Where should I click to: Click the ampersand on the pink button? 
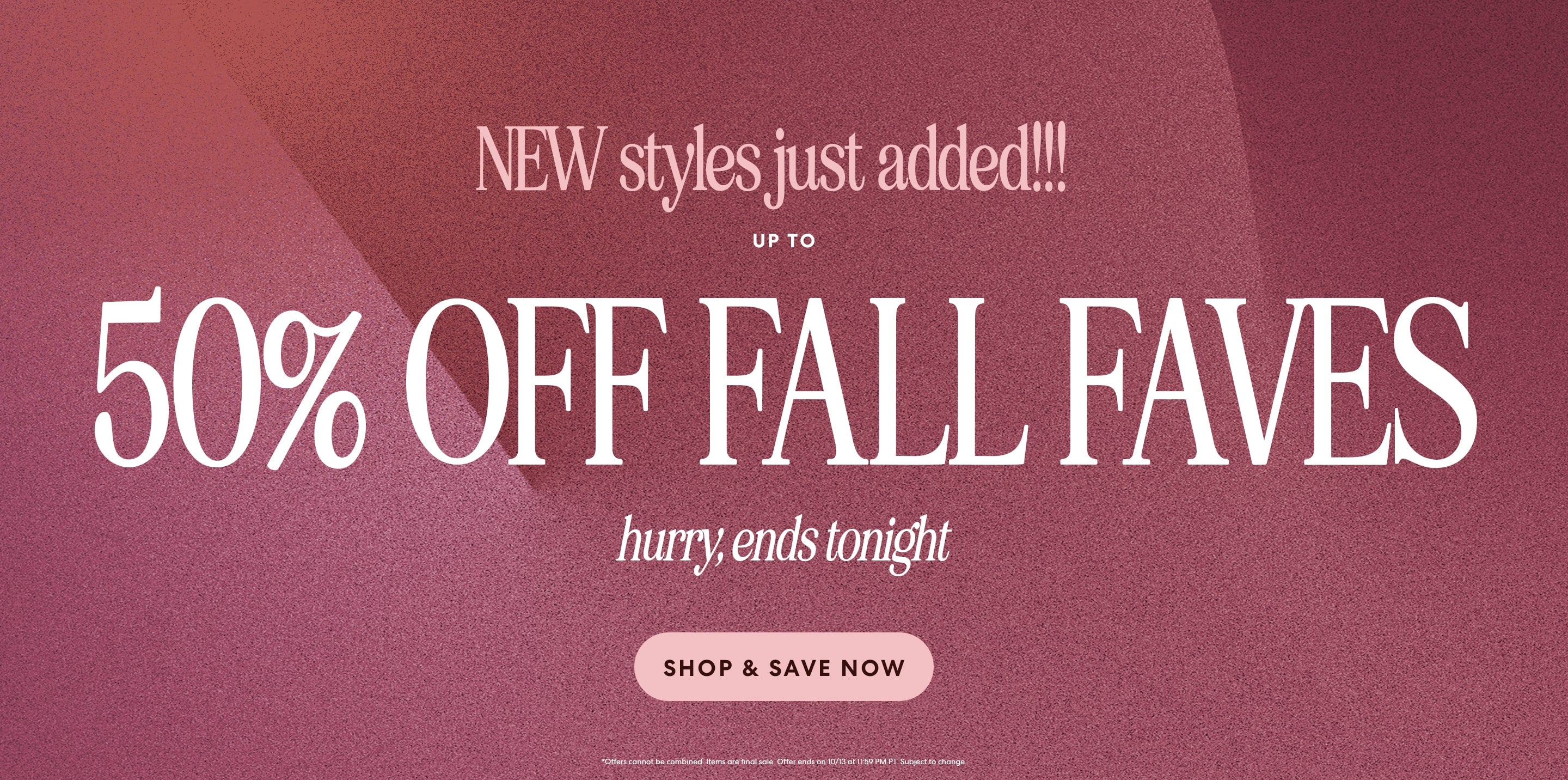click(x=751, y=668)
